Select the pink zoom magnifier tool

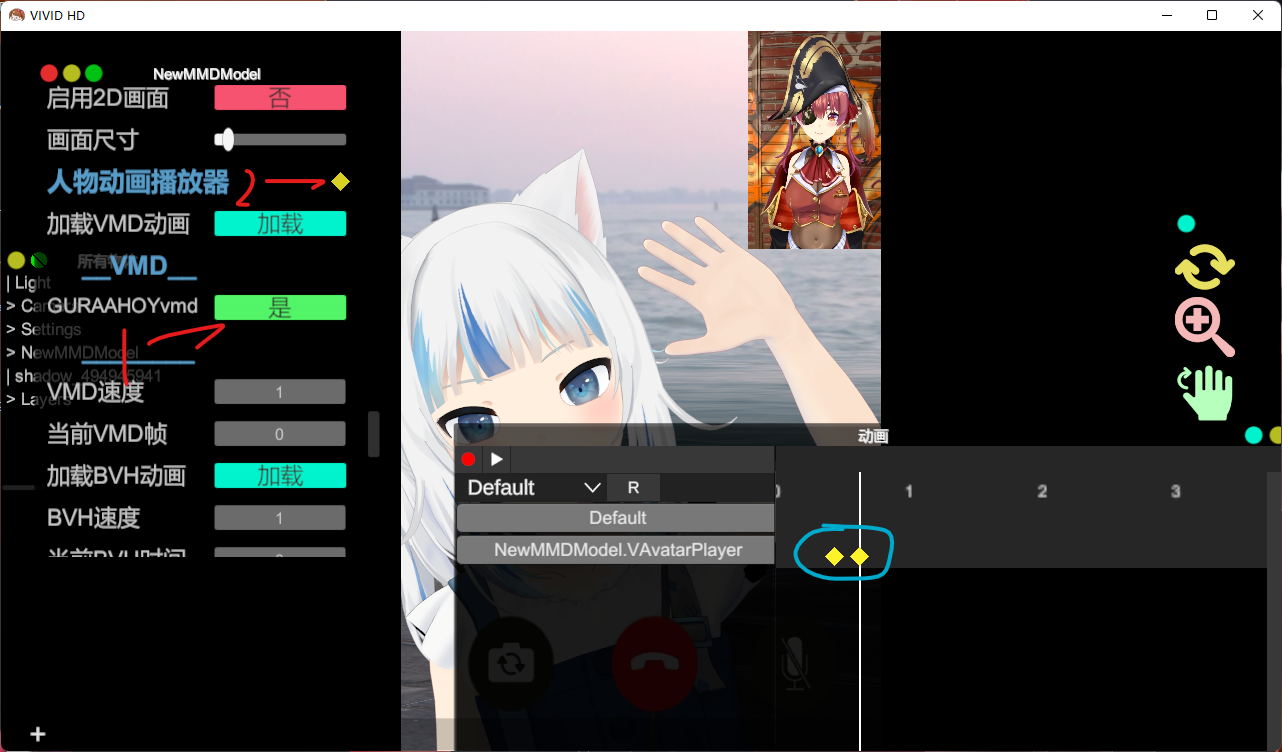tap(1204, 327)
